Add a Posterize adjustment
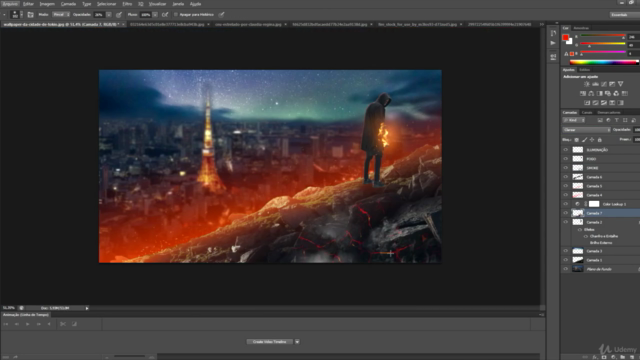 click(x=596, y=103)
